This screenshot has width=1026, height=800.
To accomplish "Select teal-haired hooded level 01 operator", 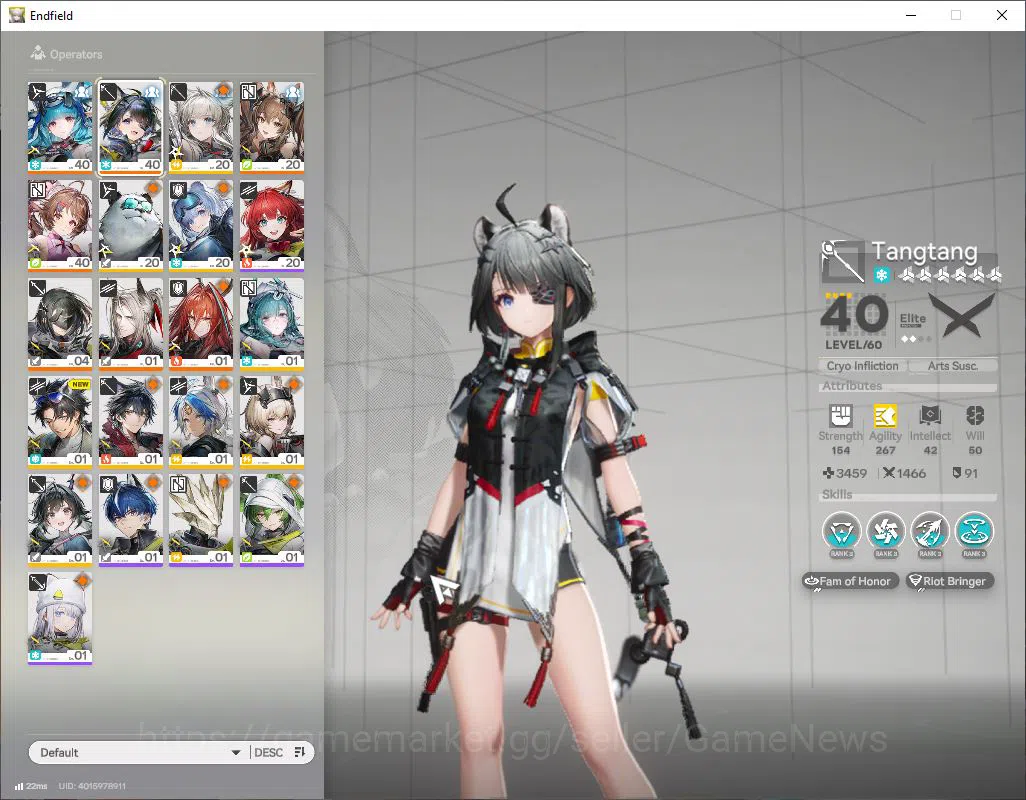I will click(x=272, y=324).
